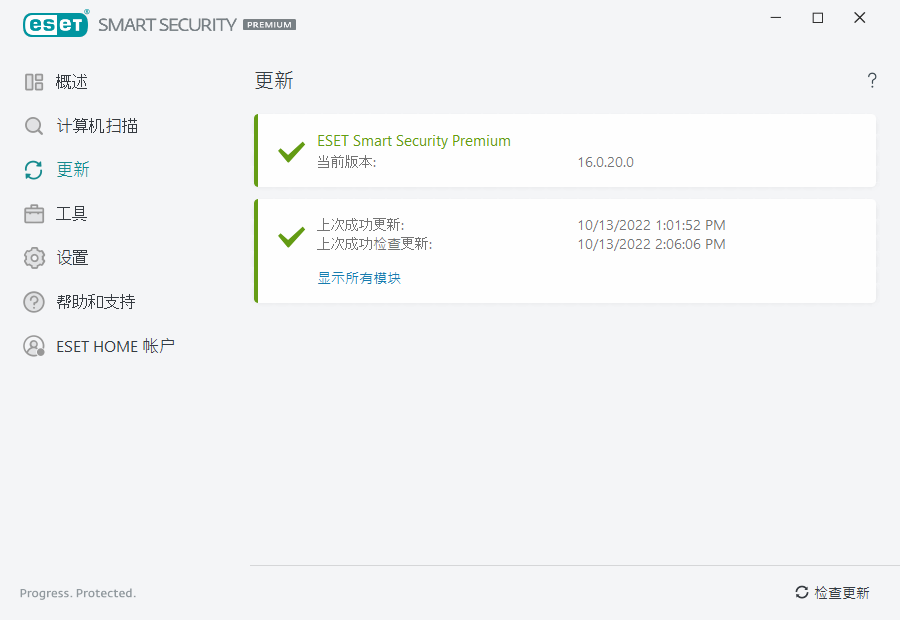Screen dimensions: 900x620
Task: Click the Computer scan magnifier icon
Action: (34, 126)
